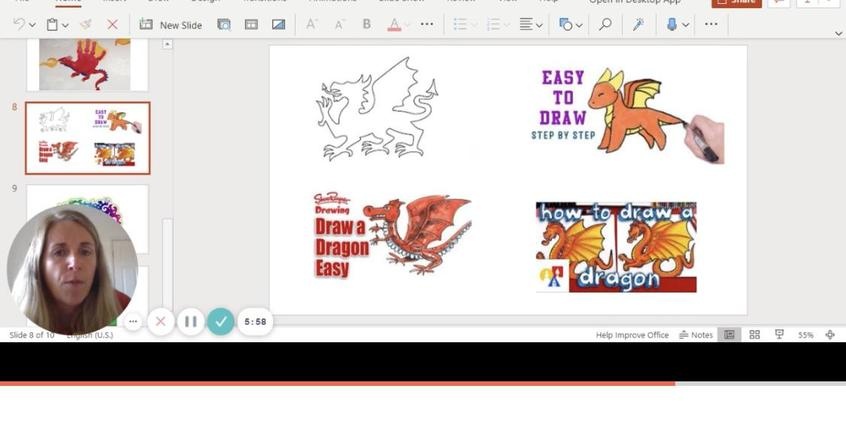Click the magnifying glass search icon
The width and height of the screenshot is (846, 425).
pos(605,24)
